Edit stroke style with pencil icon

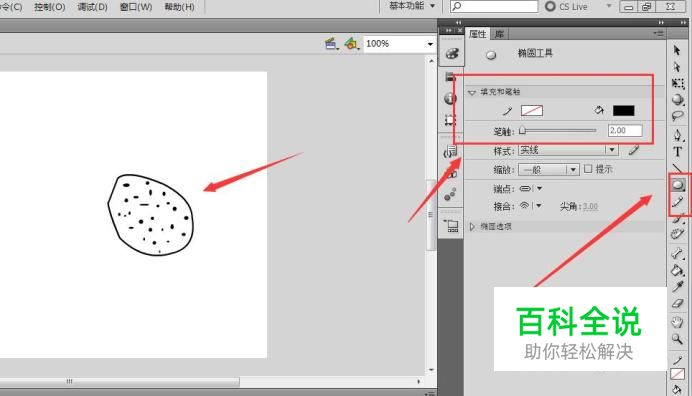coord(634,151)
